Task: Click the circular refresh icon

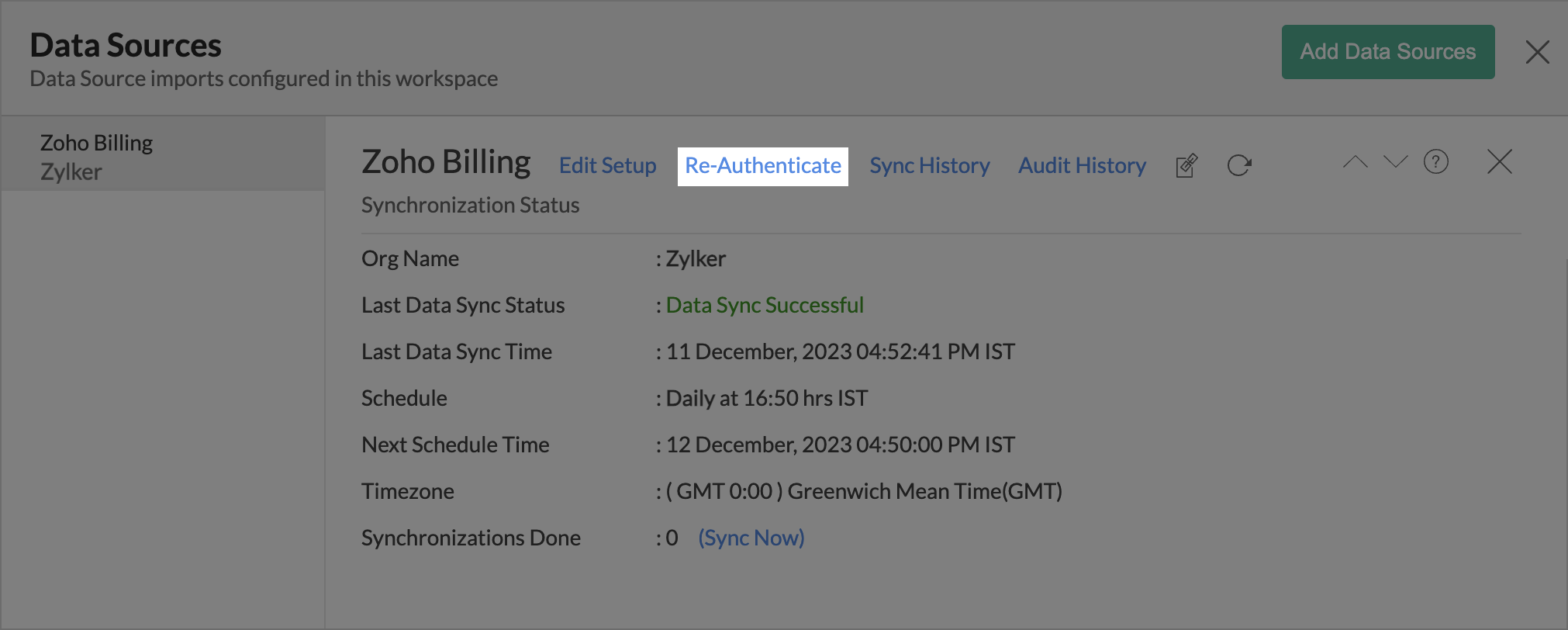Action: (x=1238, y=165)
